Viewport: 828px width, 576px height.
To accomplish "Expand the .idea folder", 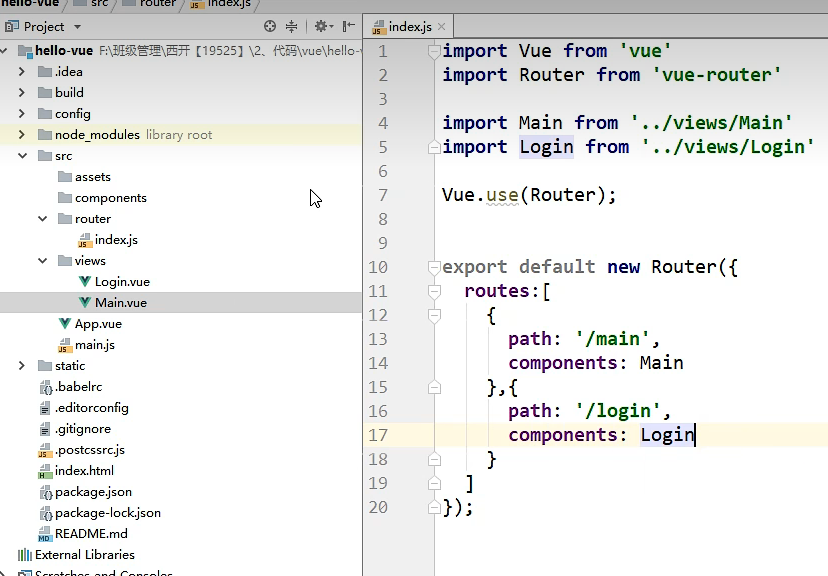I will pyautogui.click(x=22, y=71).
